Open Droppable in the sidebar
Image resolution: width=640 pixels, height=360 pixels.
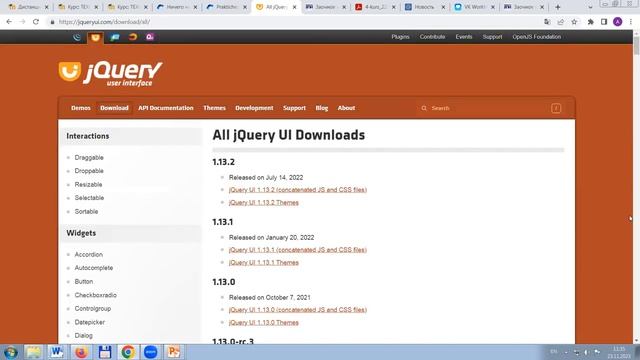coord(89,171)
